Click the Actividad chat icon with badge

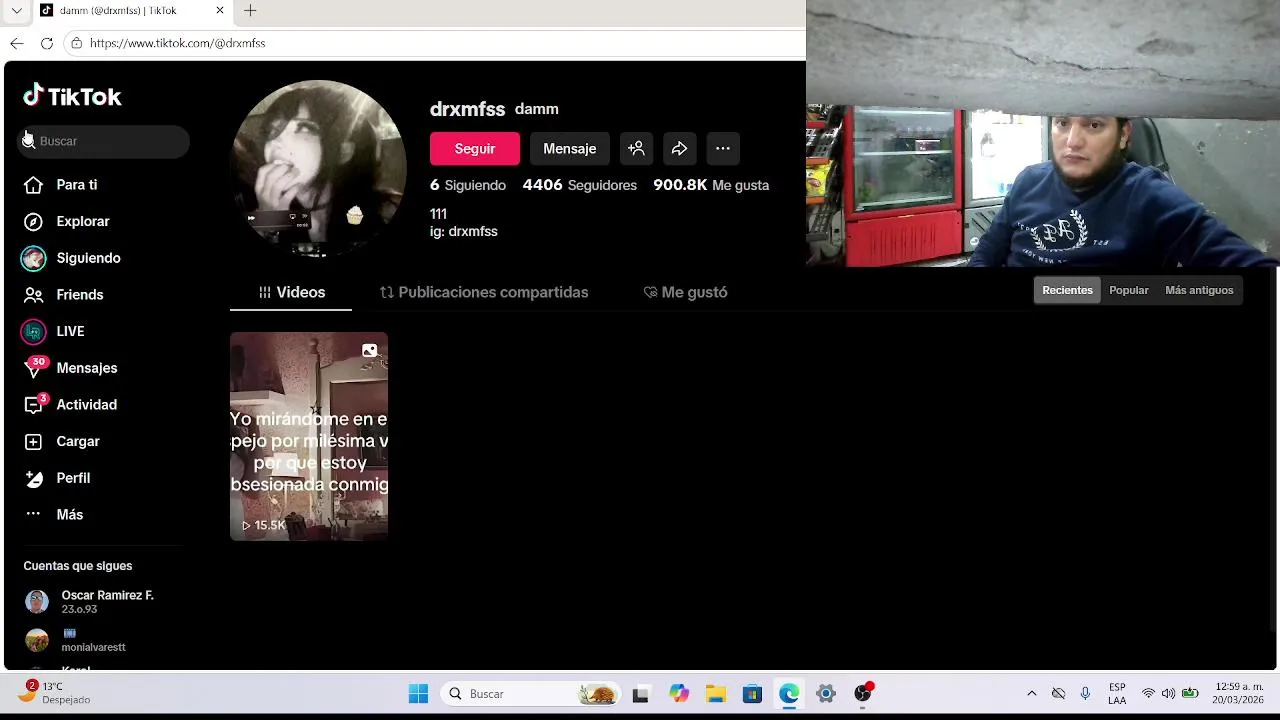(x=34, y=404)
